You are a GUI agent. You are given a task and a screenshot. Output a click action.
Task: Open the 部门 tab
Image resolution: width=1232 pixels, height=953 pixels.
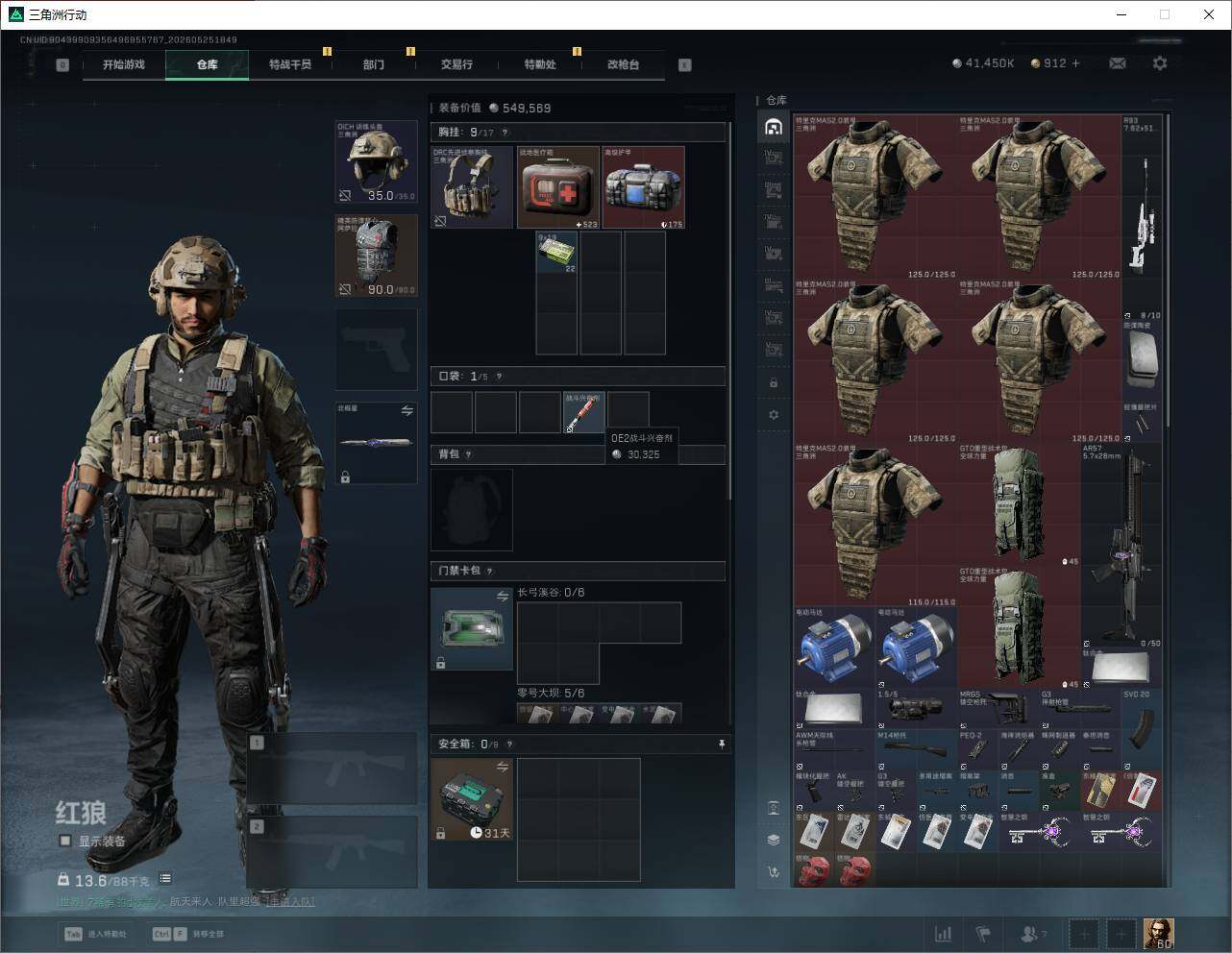[374, 65]
